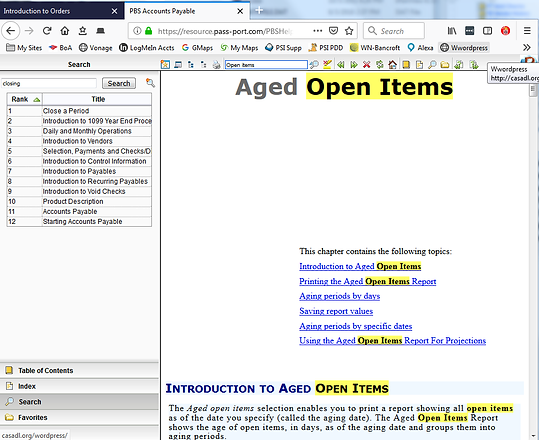Screen dimensions: 539x440
Task: Click the red X stop icon
Action: click(367, 65)
